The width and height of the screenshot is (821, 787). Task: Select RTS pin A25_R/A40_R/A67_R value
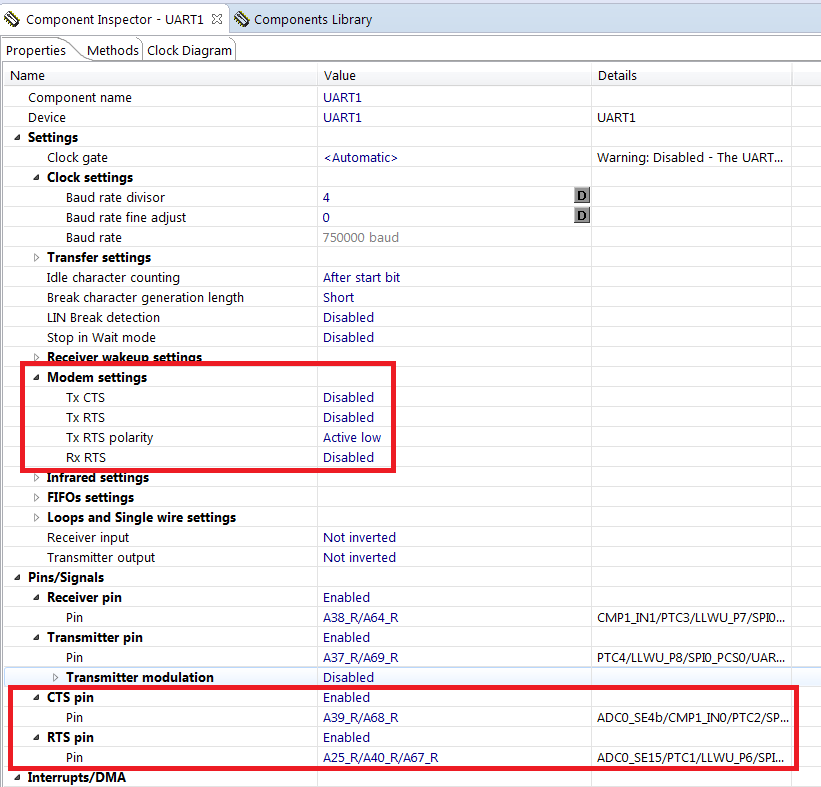coord(380,757)
